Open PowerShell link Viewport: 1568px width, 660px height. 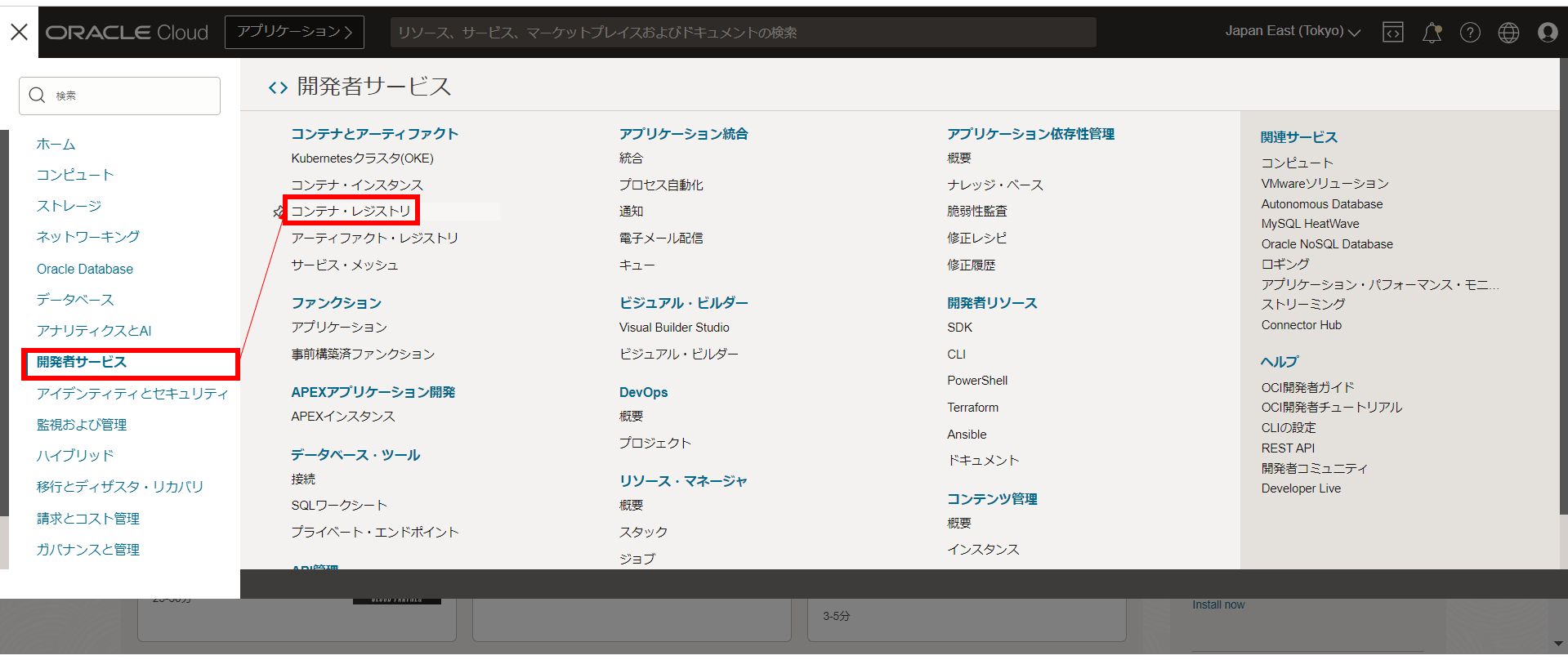tap(977, 381)
